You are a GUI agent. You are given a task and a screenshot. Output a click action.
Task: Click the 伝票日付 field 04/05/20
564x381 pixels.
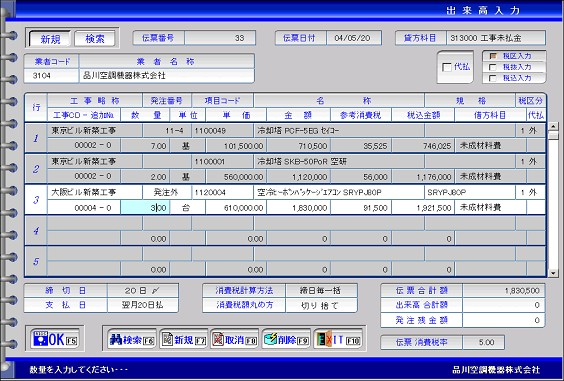pyautogui.click(x=354, y=38)
